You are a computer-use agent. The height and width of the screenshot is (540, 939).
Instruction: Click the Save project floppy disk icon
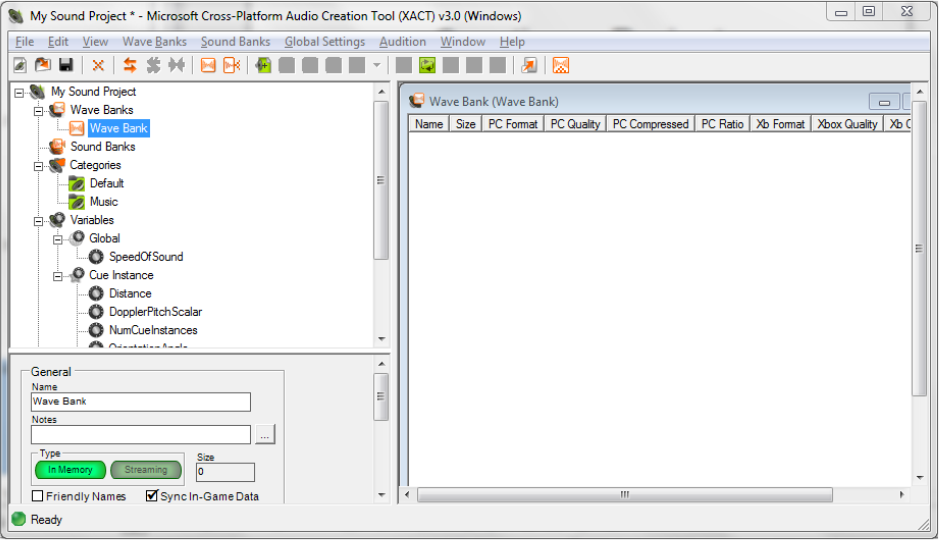pyautogui.click(x=66, y=65)
